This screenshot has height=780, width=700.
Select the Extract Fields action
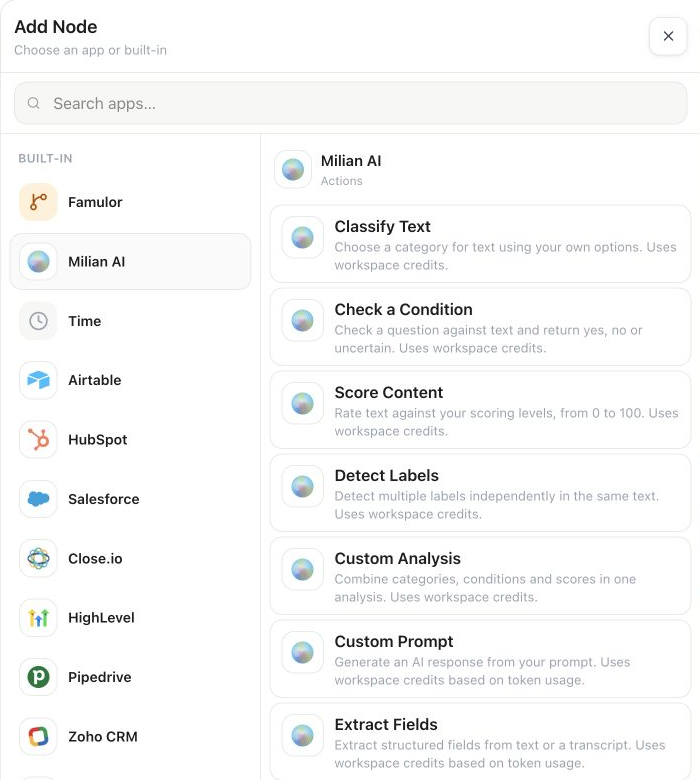[x=480, y=742]
